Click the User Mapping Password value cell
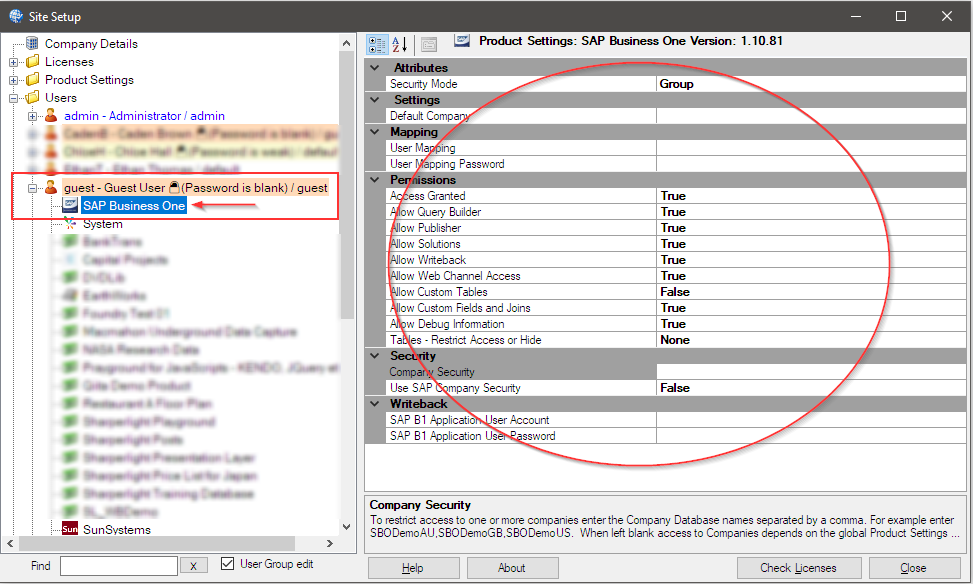 810,164
